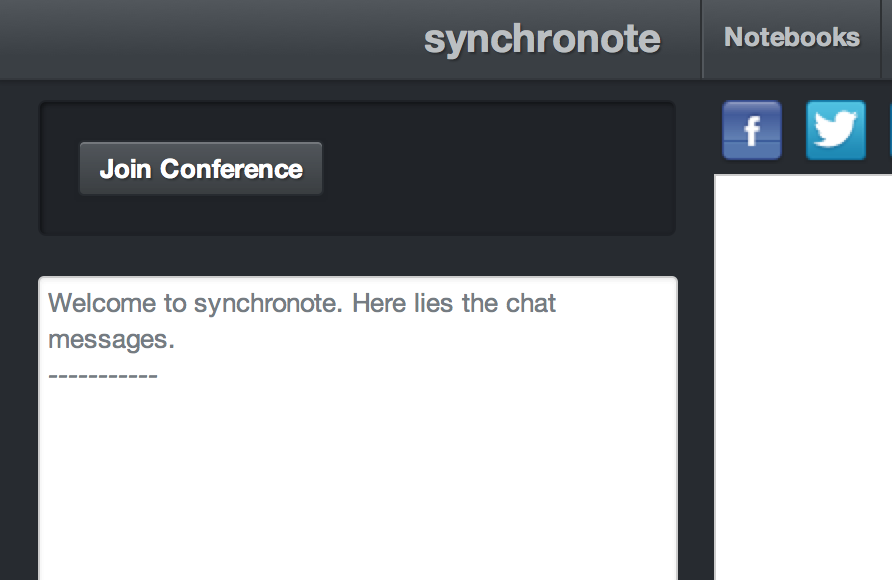Viewport: 892px width, 580px height.
Task: Tweet this notebook using the Twitter icon
Action: point(835,130)
